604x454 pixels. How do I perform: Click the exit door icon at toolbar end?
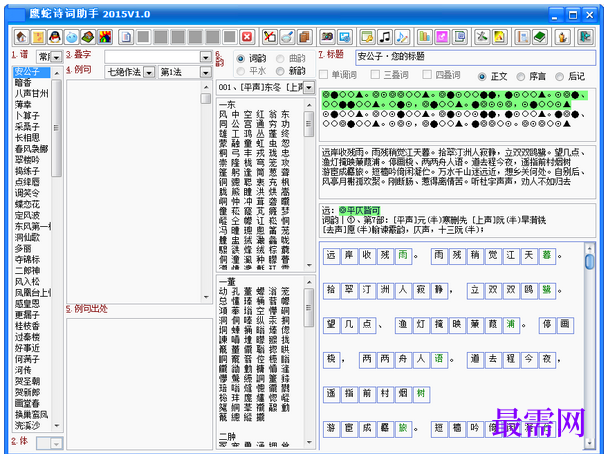pos(585,37)
